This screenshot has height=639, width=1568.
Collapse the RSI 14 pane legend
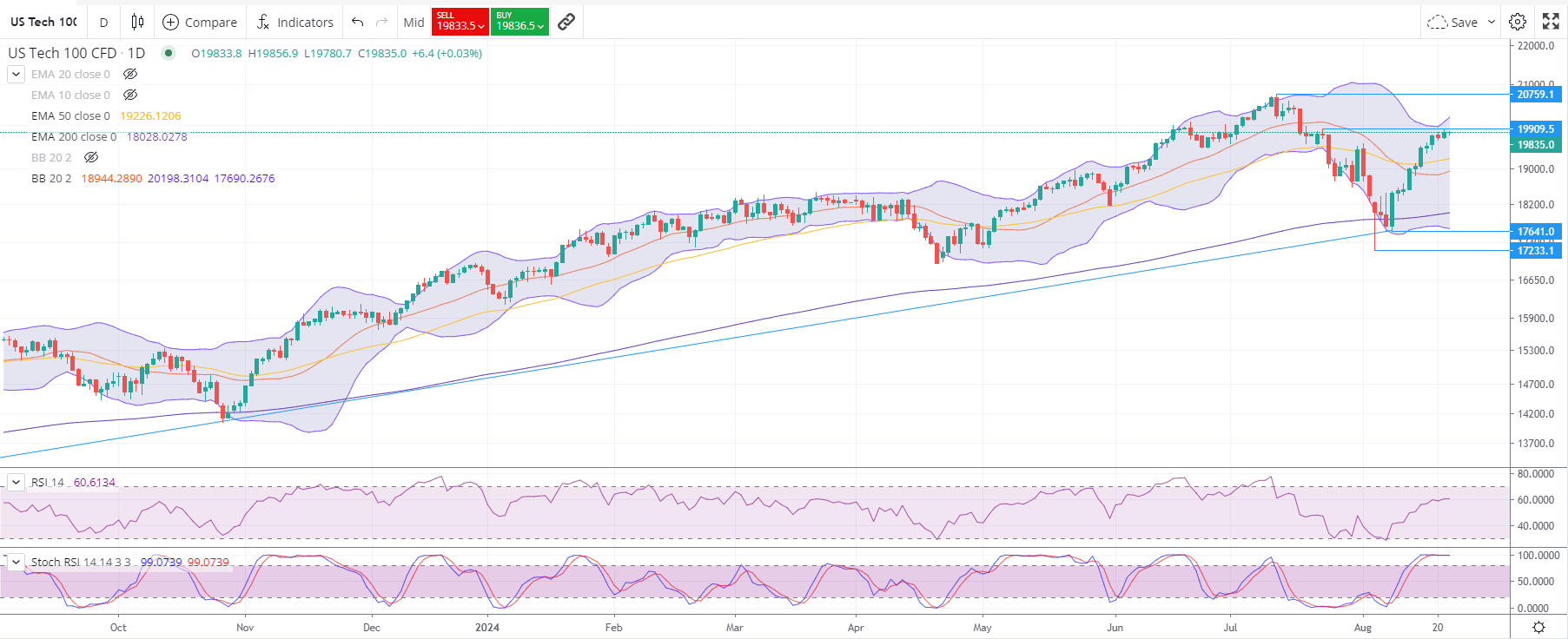click(x=16, y=482)
